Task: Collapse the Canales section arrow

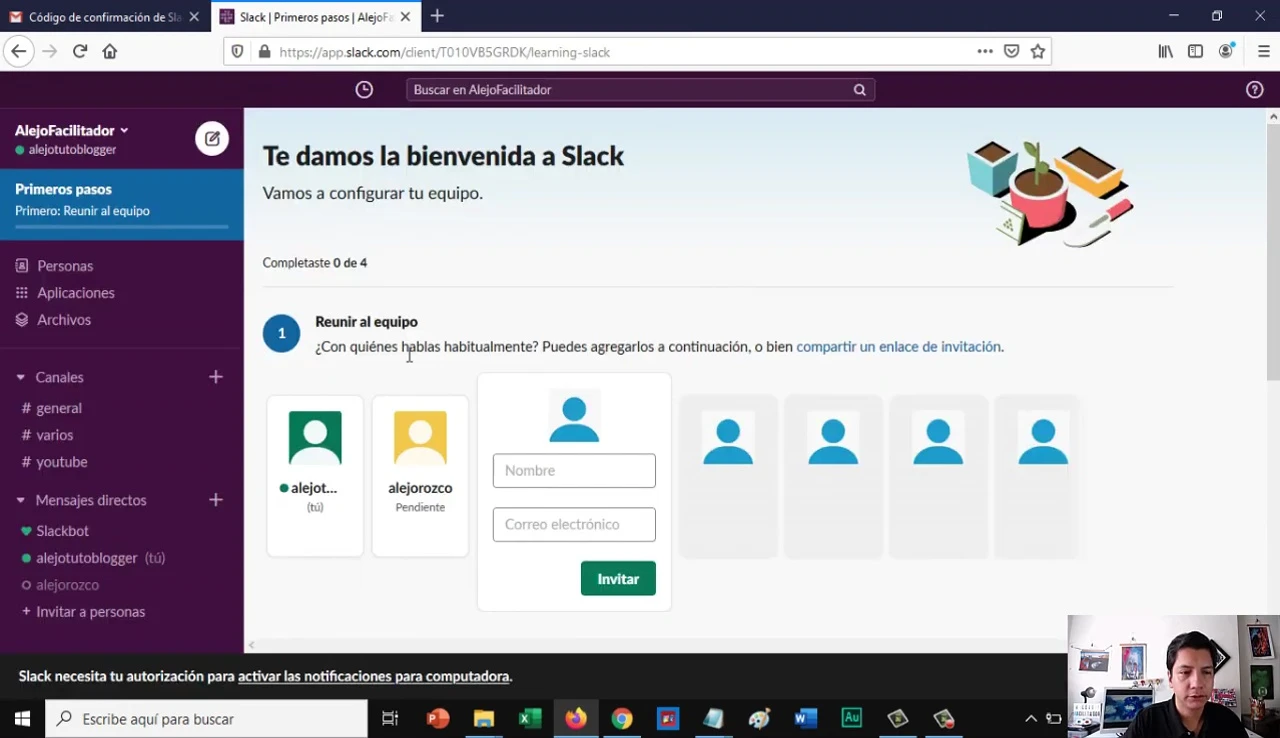Action: coord(20,378)
